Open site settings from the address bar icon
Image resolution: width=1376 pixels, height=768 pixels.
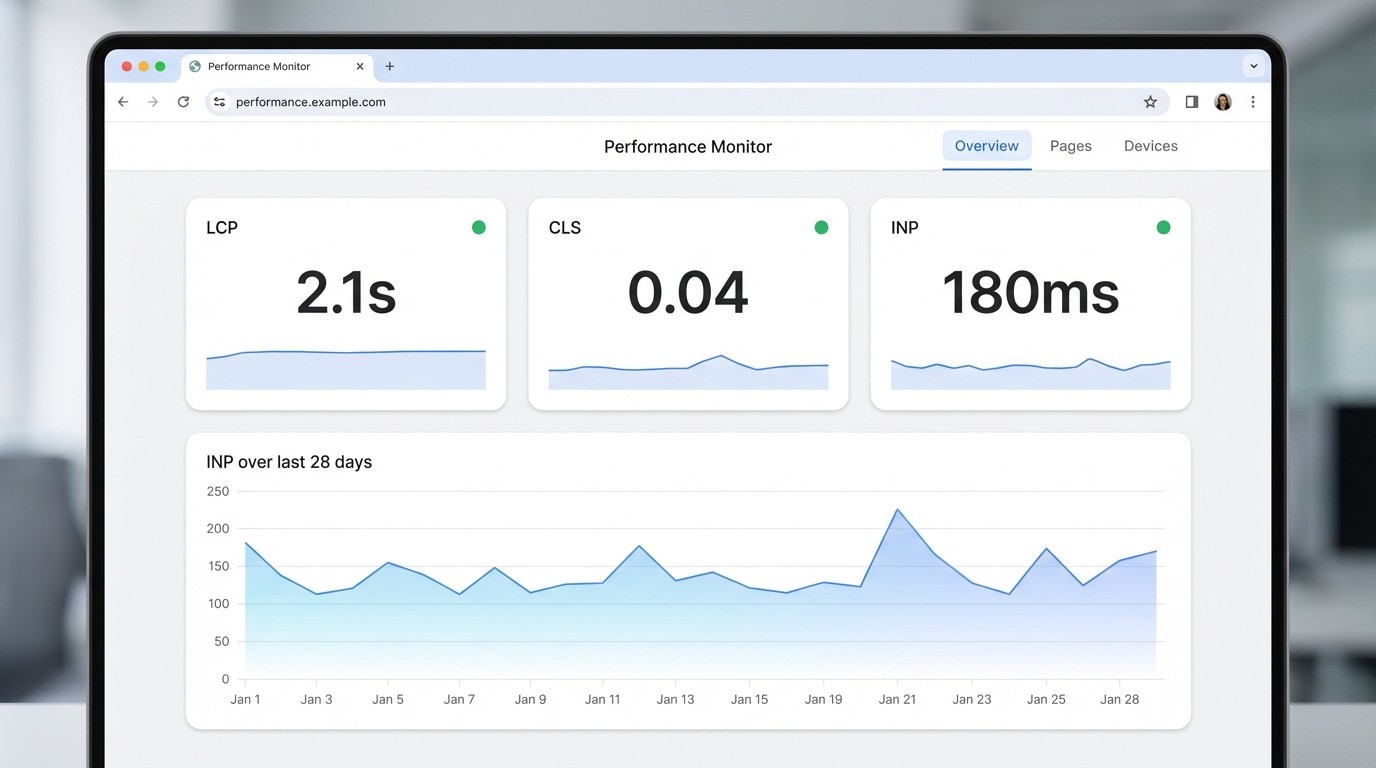pos(218,101)
